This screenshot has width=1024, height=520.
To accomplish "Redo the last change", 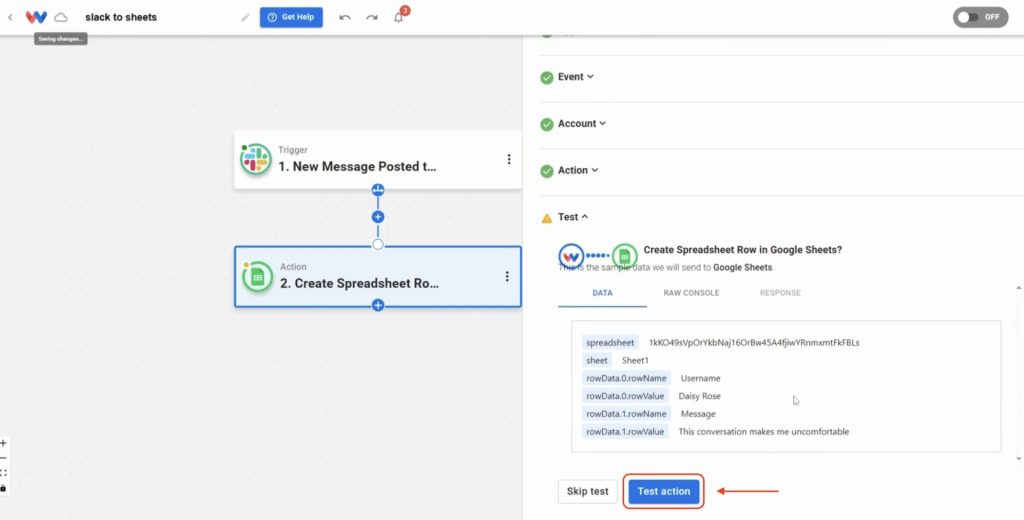I will click(x=372, y=18).
